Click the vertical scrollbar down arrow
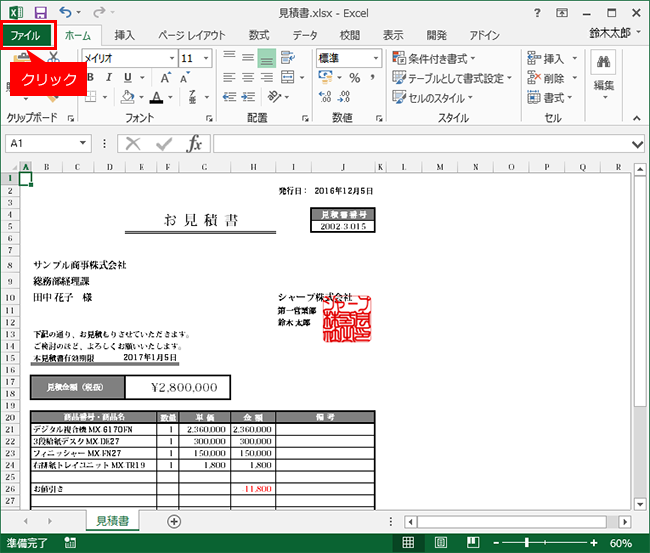This screenshot has width=650, height=553. click(x=640, y=504)
